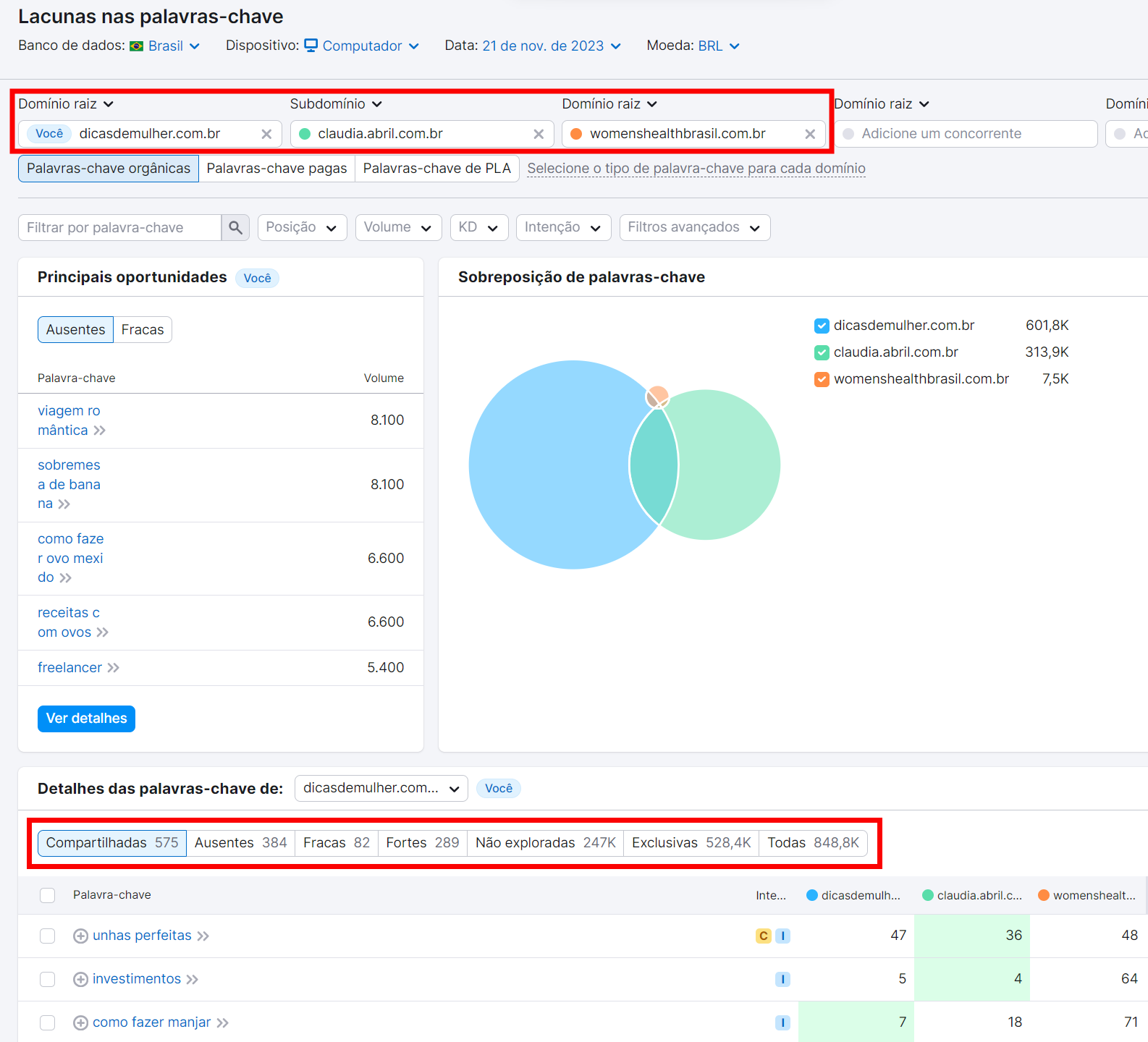Click the 'C' intent badge for unhas perfeitas
This screenshot has width=1148, height=1042.
coord(763,936)
